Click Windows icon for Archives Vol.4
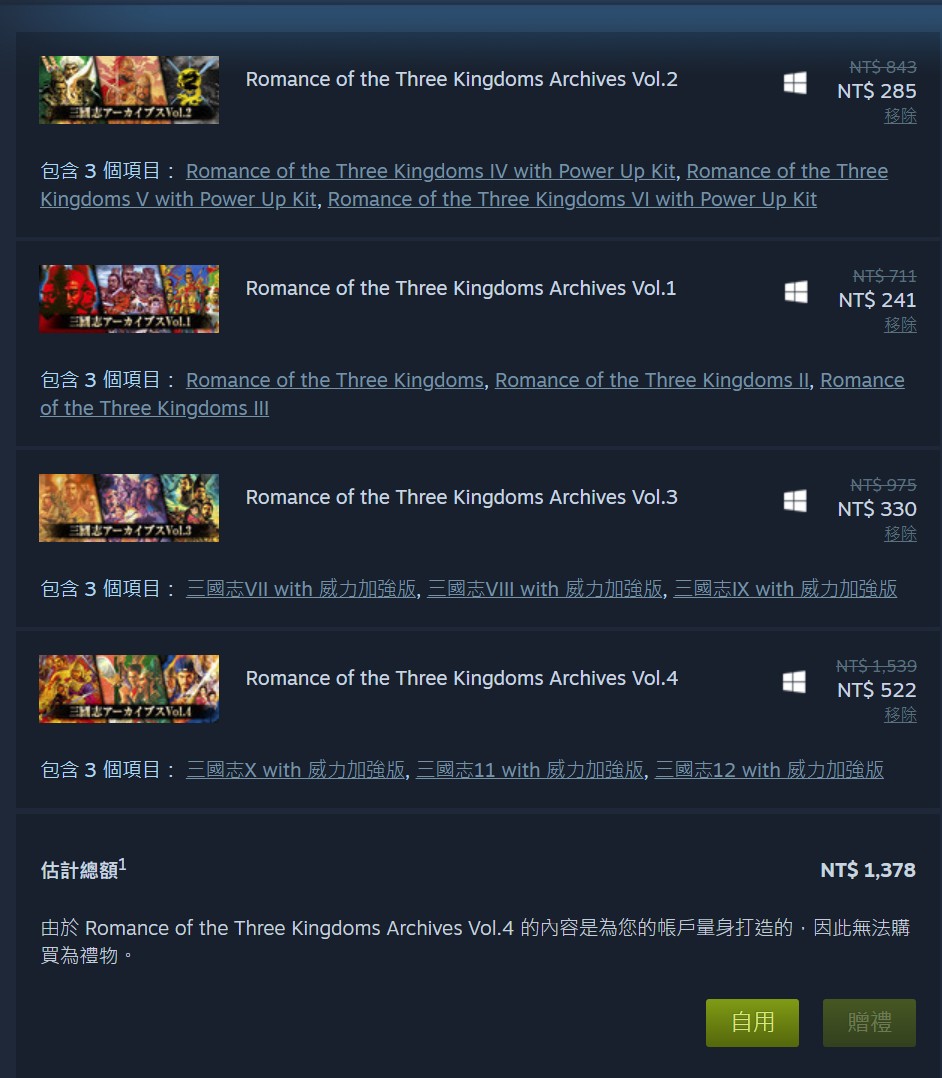Image resolution: width=942 pixels, height=1078 pixels. [x=794, y=682]
